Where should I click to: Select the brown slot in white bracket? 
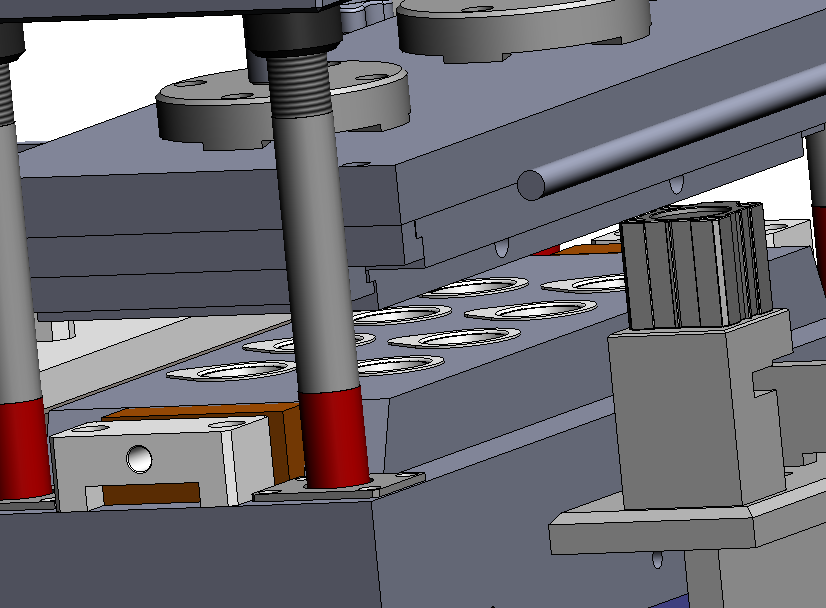[150, 492]
